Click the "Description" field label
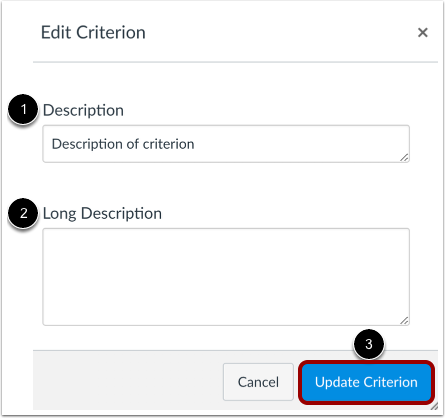The width and height of the screenshot is (445, 418). (83, 110)
